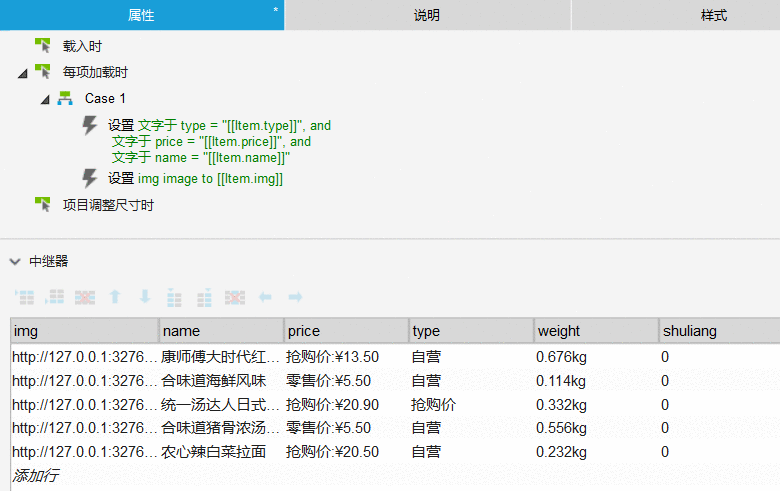Click the Case 1 case icon
The image size is (780, 491).
pos(65,98)
